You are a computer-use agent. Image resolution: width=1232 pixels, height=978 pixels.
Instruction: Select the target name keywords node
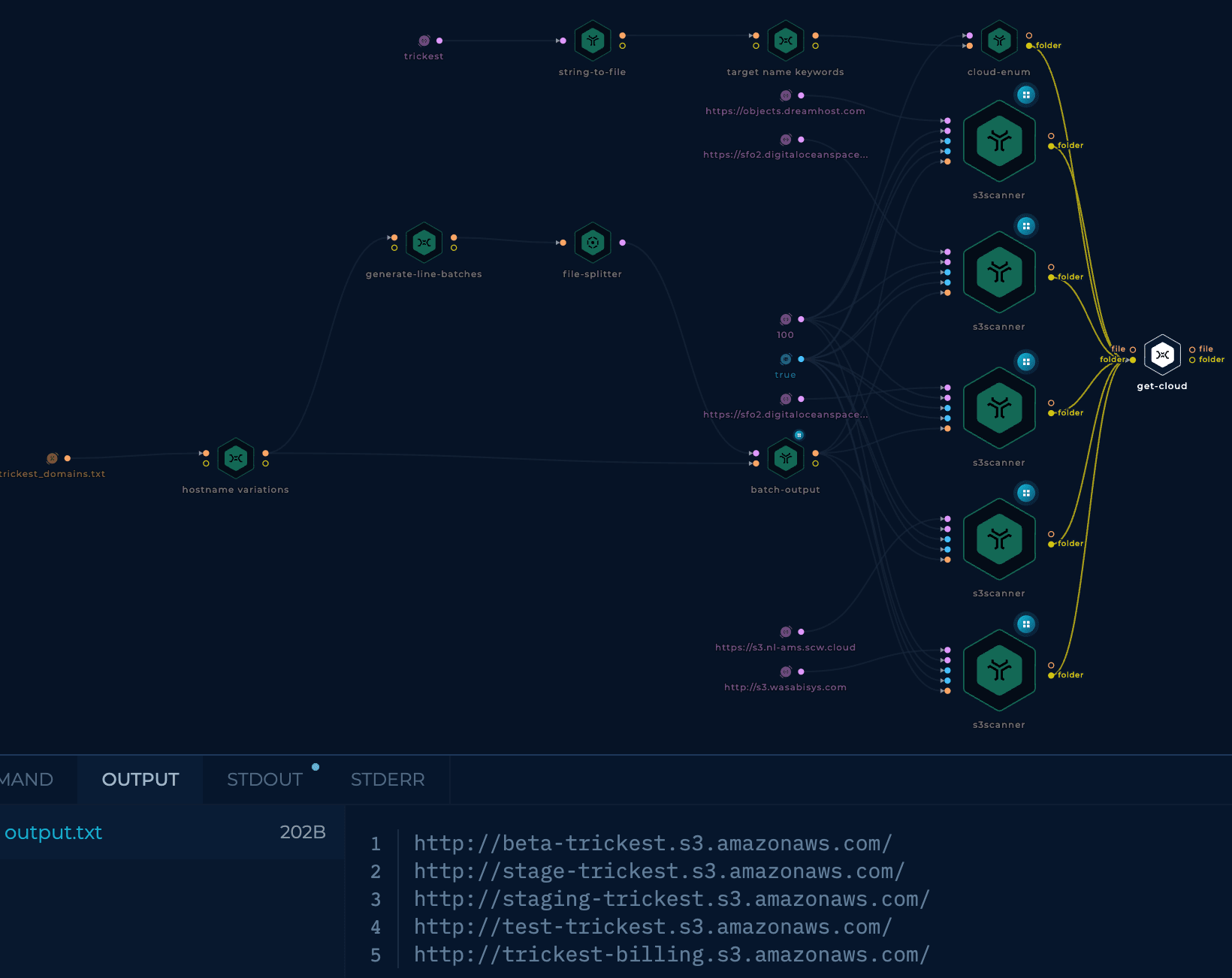(x=786, y=41)
